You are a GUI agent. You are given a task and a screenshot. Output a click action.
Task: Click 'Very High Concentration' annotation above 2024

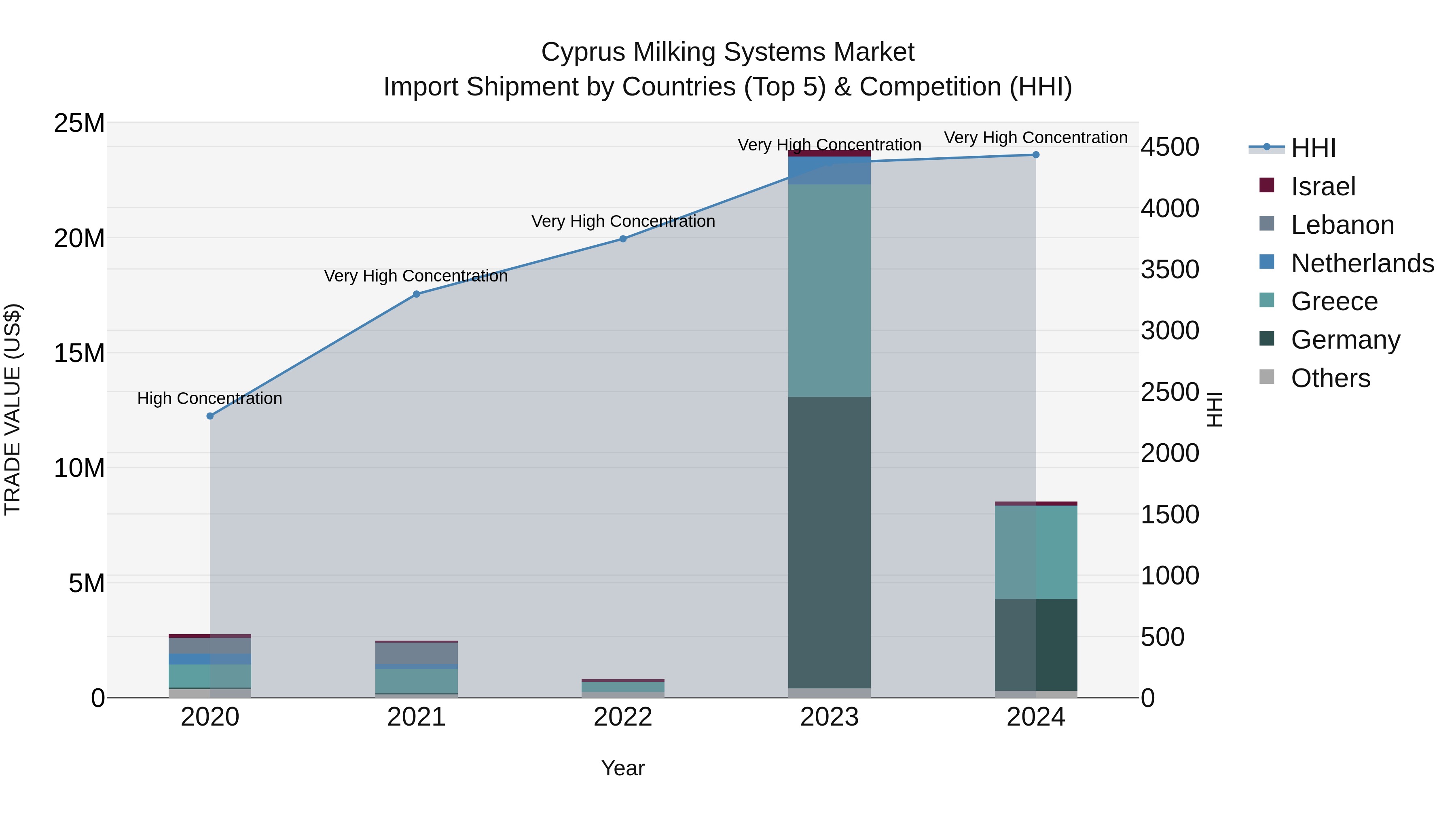point(1036,138)
